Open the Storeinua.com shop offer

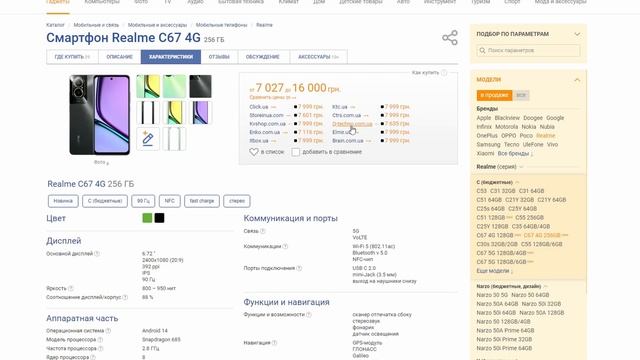(x=266, y=116)
